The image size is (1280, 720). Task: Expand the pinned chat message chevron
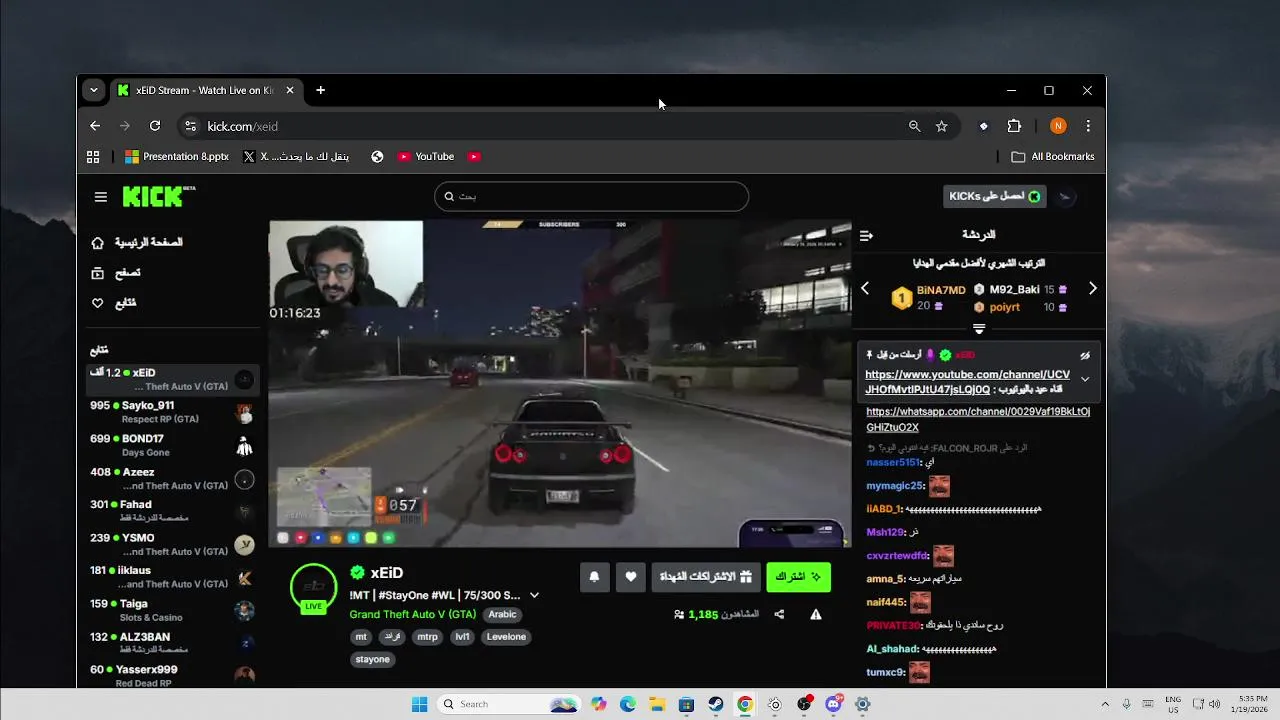(x=1085, y=379)
